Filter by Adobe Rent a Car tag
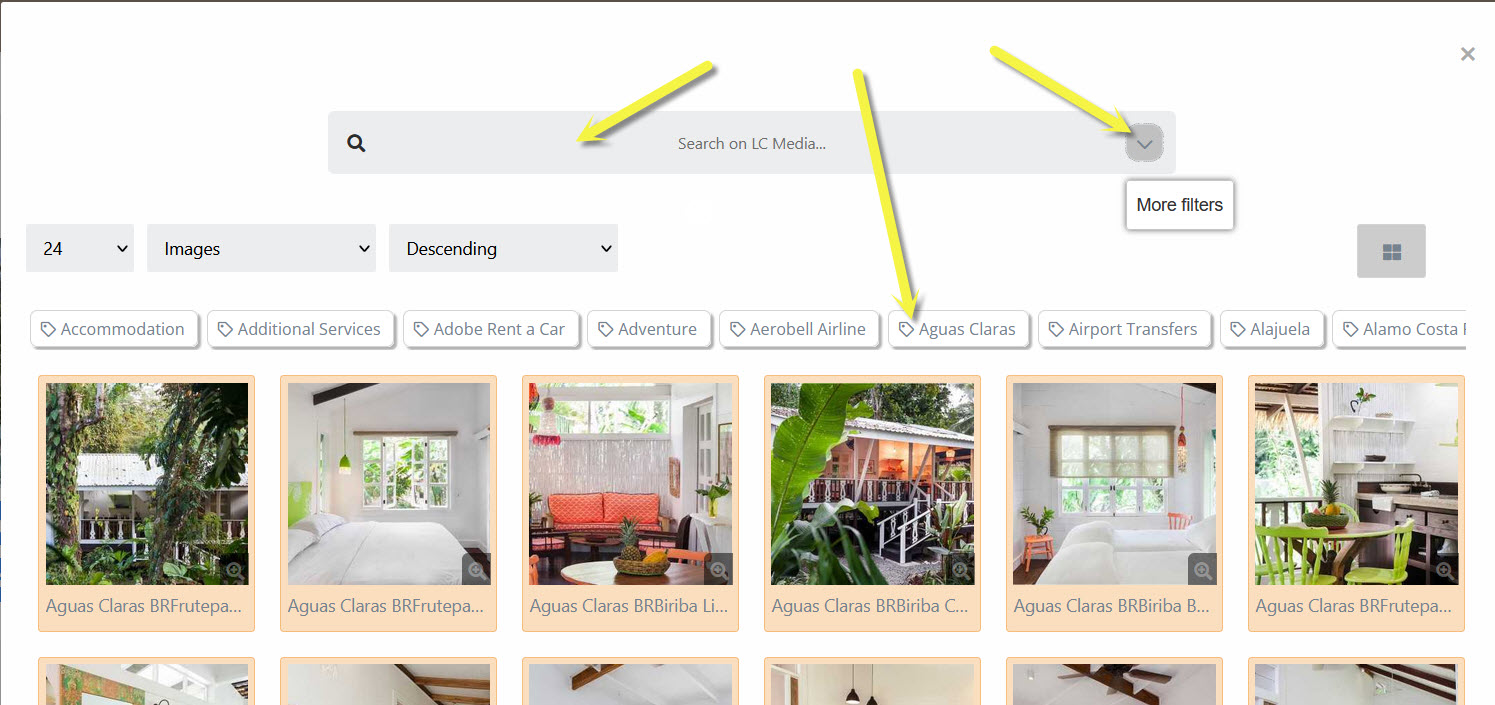 [x=490, y=329]
